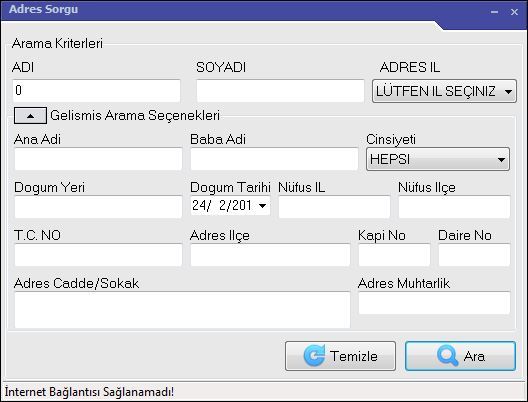Click into the Nüfus Ilçe field
This screenshot has height=402, width=528.
(x=454, y=207)
